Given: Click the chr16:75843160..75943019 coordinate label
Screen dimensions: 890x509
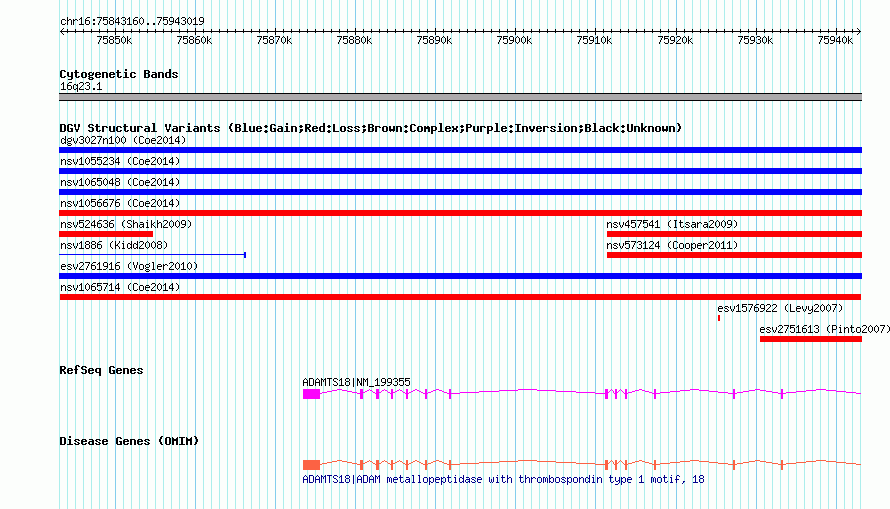Looking at the screenshot, I should [x=132, y=21].
